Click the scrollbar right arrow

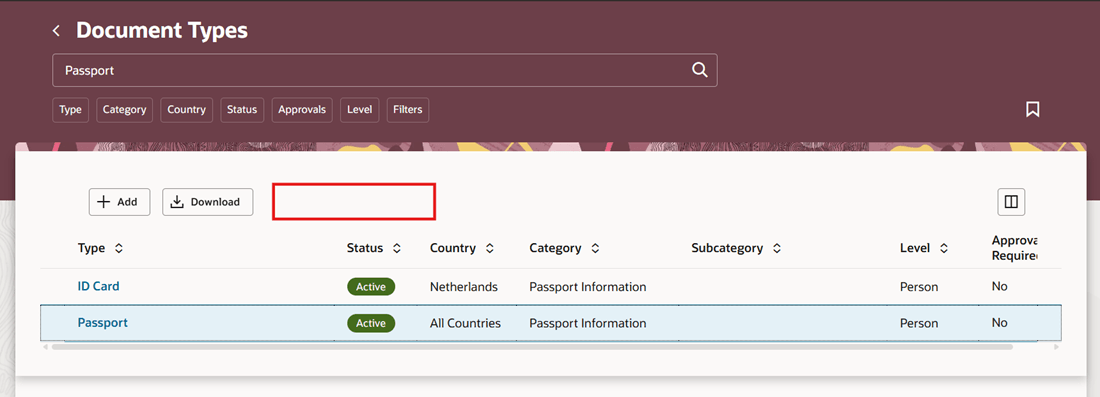[x=1057, y=346]
